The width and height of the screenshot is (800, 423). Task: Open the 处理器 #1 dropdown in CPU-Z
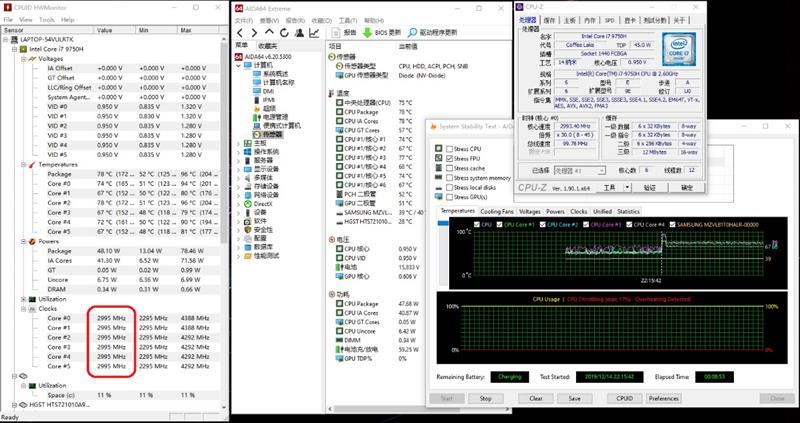[580, 170]
